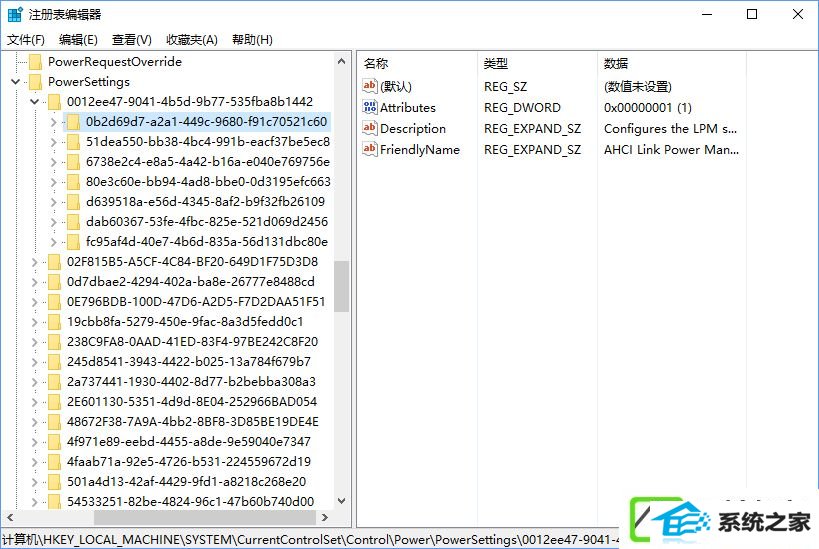Image resolution: width=819 pixels, height=549 pixels.
Task: Collapse the PowerSettings tree node
Action: pos(16,82)
